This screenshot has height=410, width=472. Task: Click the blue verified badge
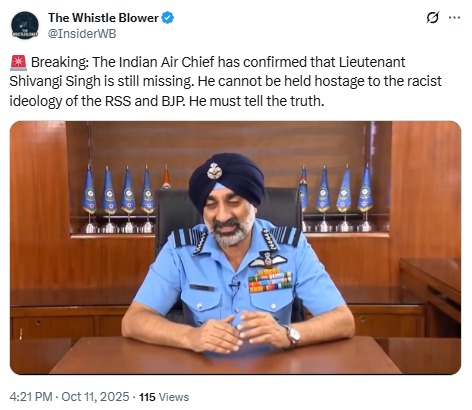pyautogui.click(x=168, y=18)
